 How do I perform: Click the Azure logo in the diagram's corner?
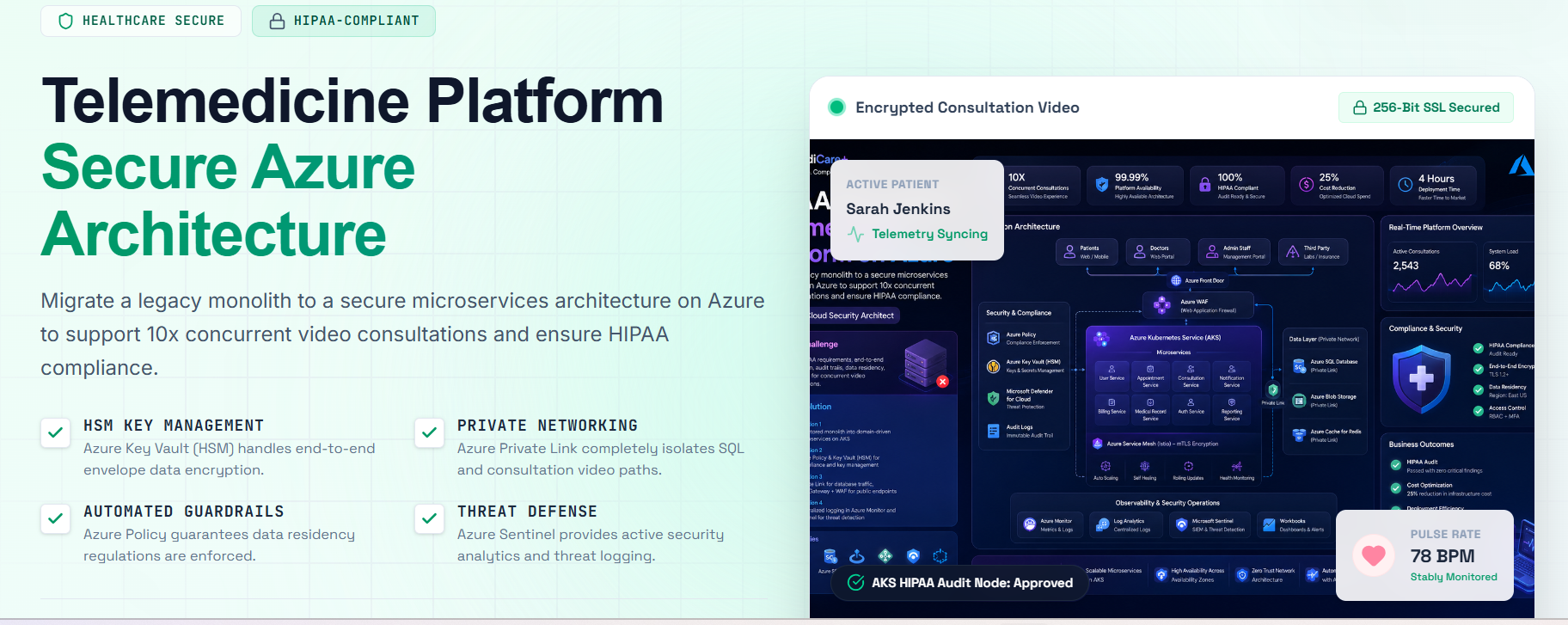pos(1522,165)
